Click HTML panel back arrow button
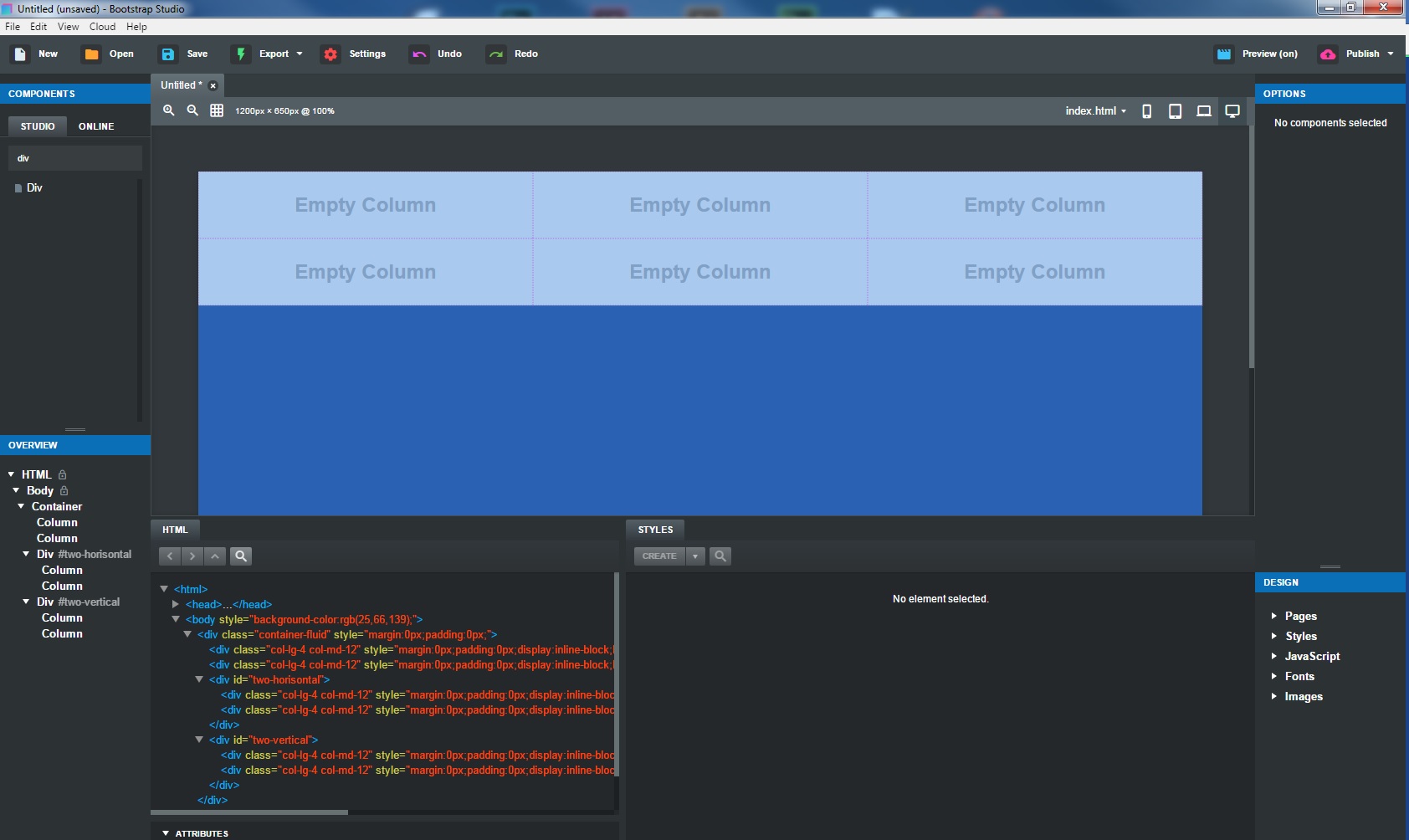 click(170, 556)
